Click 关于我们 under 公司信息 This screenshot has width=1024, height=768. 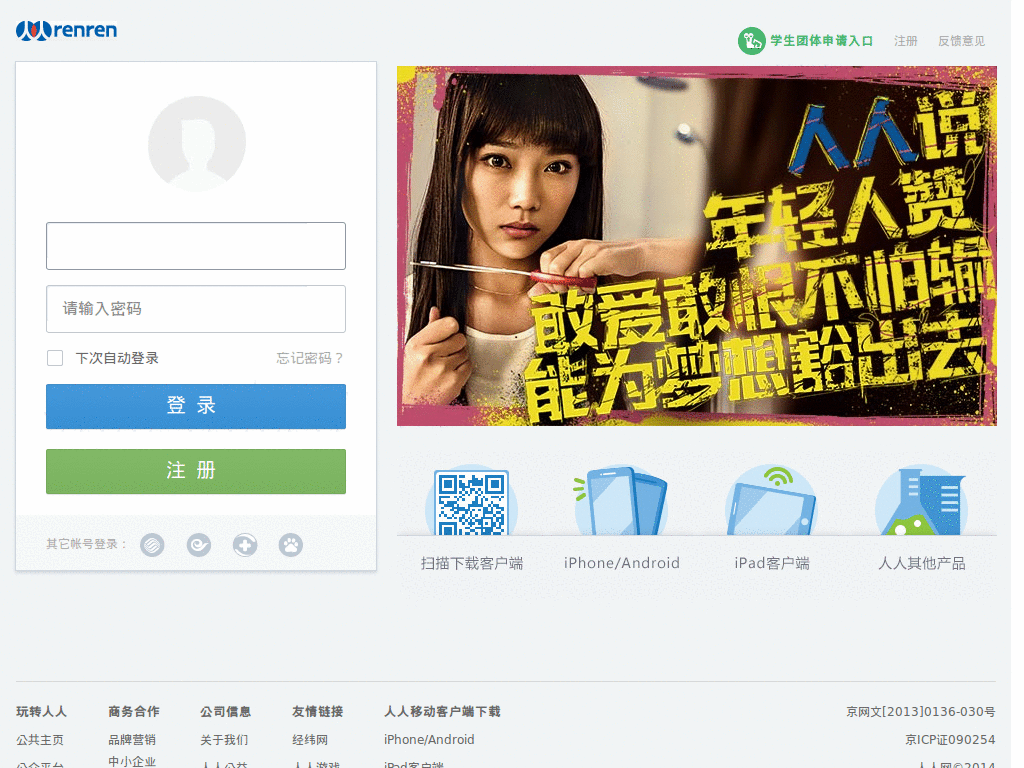tap(224, 739)
